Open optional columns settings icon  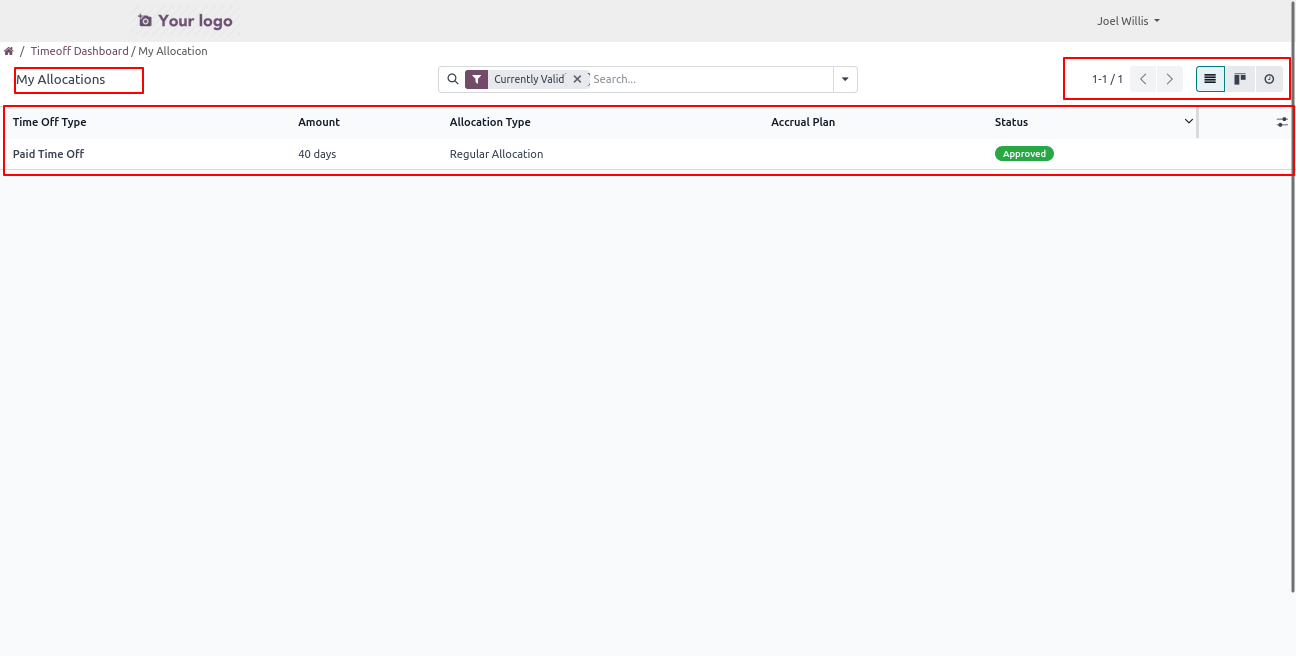(1282, 122)
